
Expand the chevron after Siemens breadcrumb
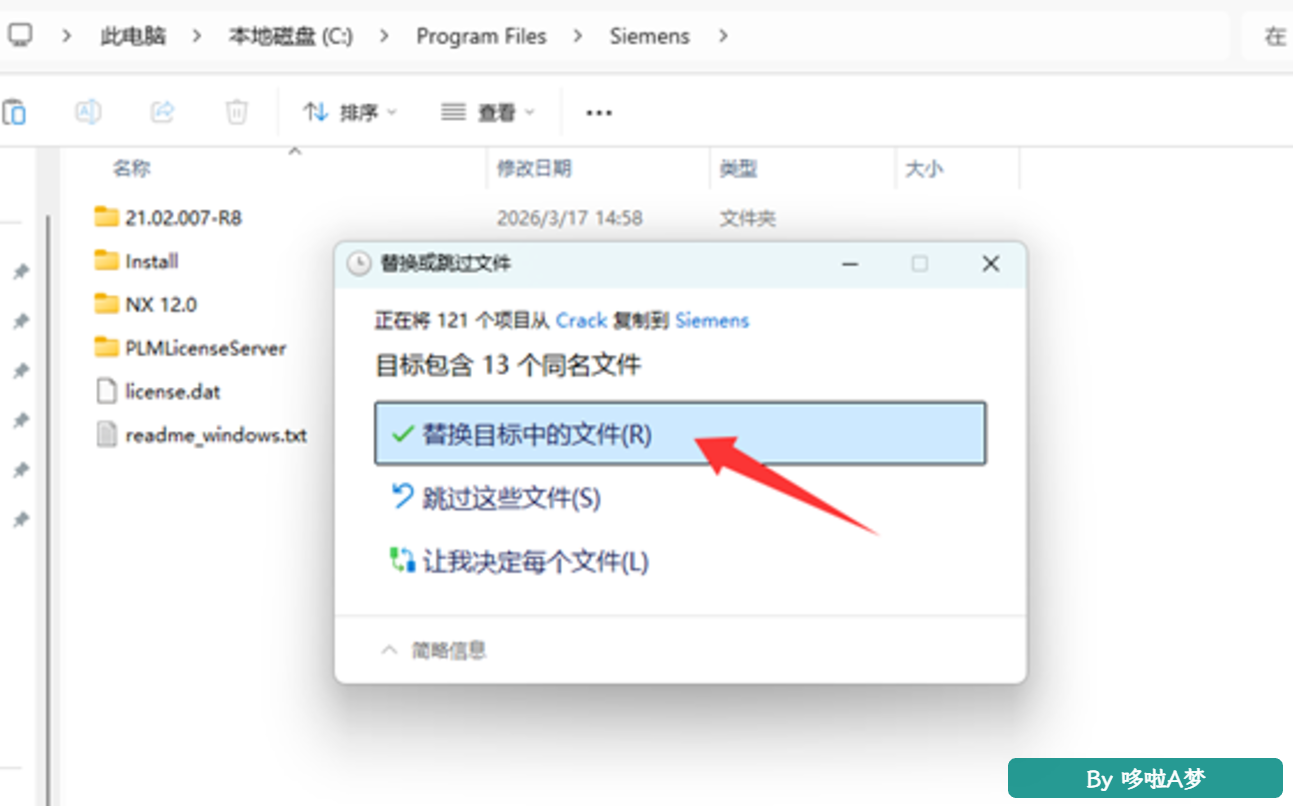point(723,37)
